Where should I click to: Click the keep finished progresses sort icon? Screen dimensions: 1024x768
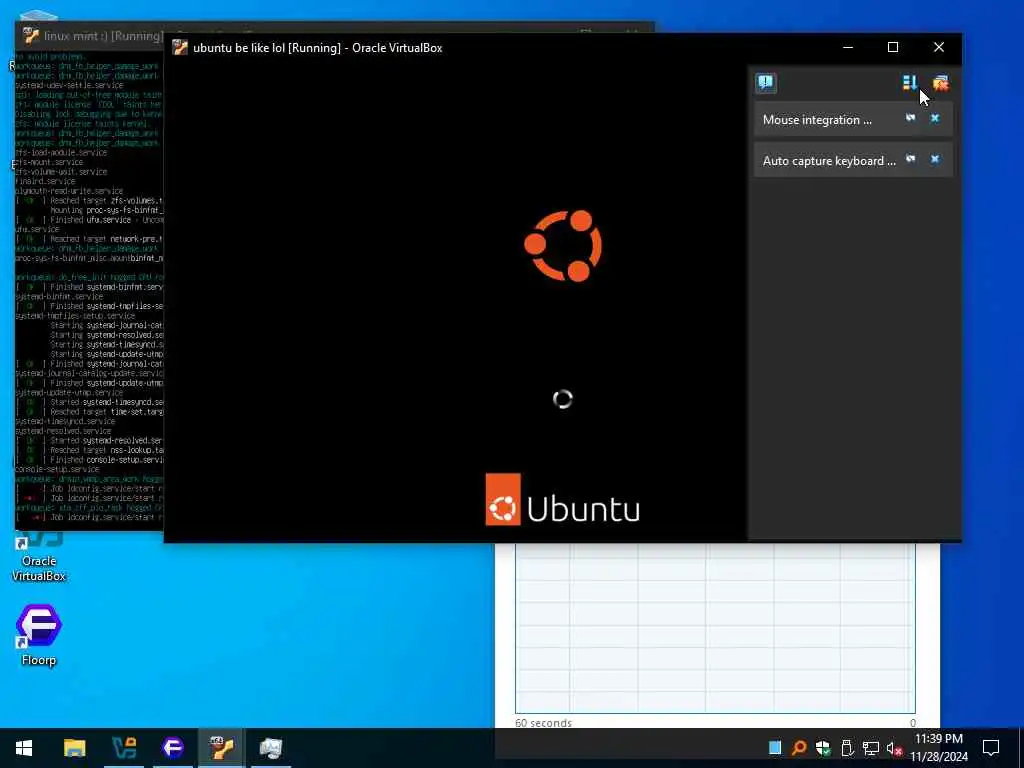pyautogui.click(x=909, y=82)
